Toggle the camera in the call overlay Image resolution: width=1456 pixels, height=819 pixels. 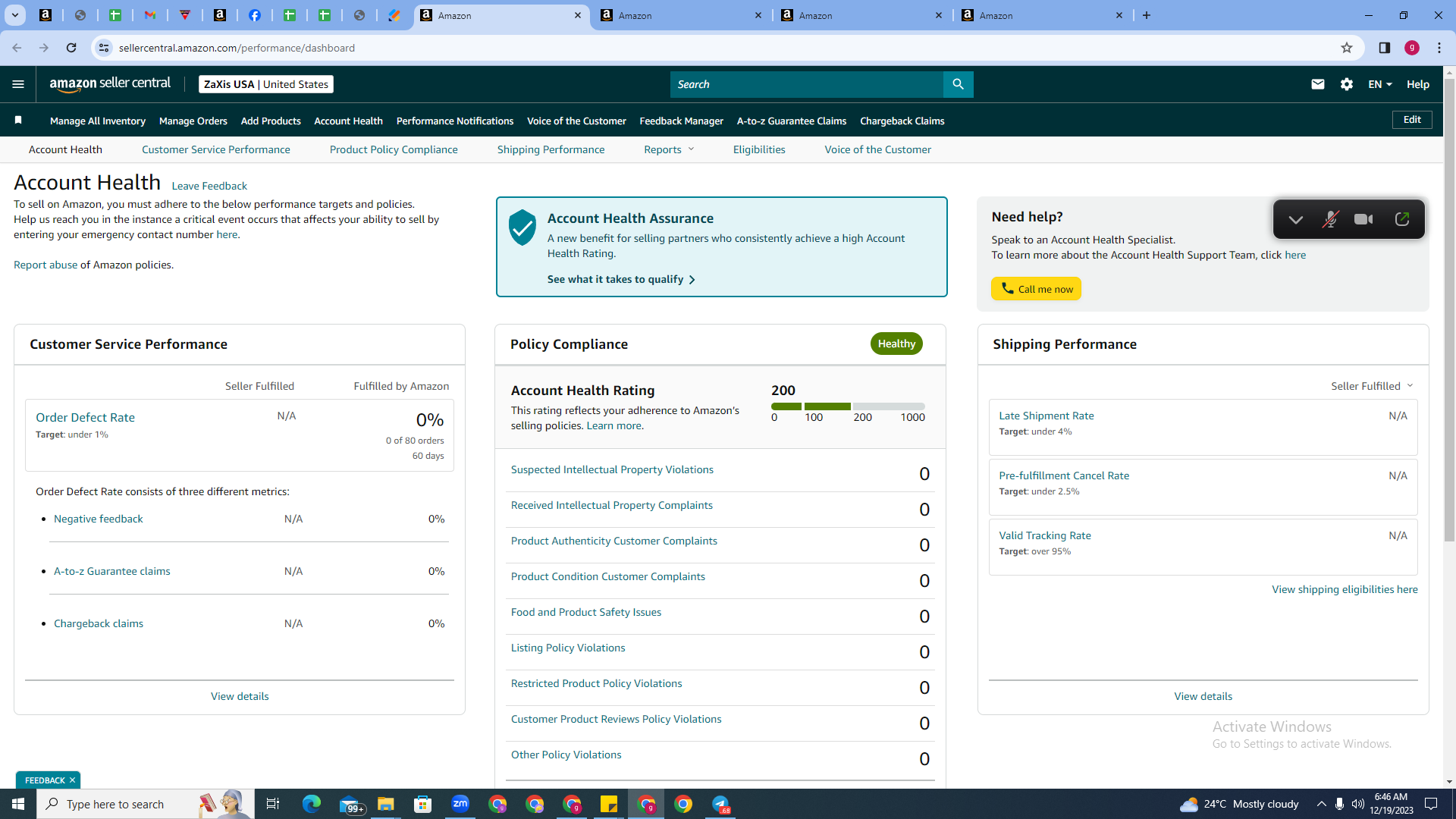click(x=1363, y=219)
